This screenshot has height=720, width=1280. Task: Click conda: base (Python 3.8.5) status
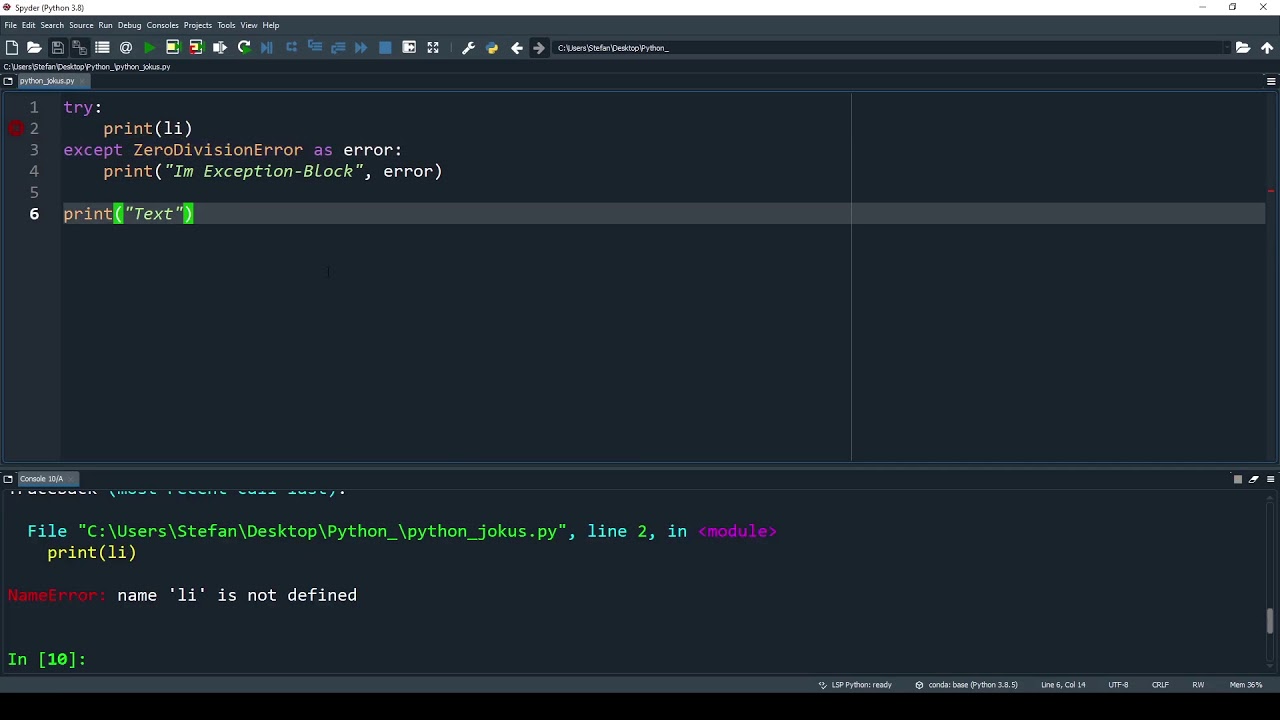pyautogui.click(x=966, y=685)
